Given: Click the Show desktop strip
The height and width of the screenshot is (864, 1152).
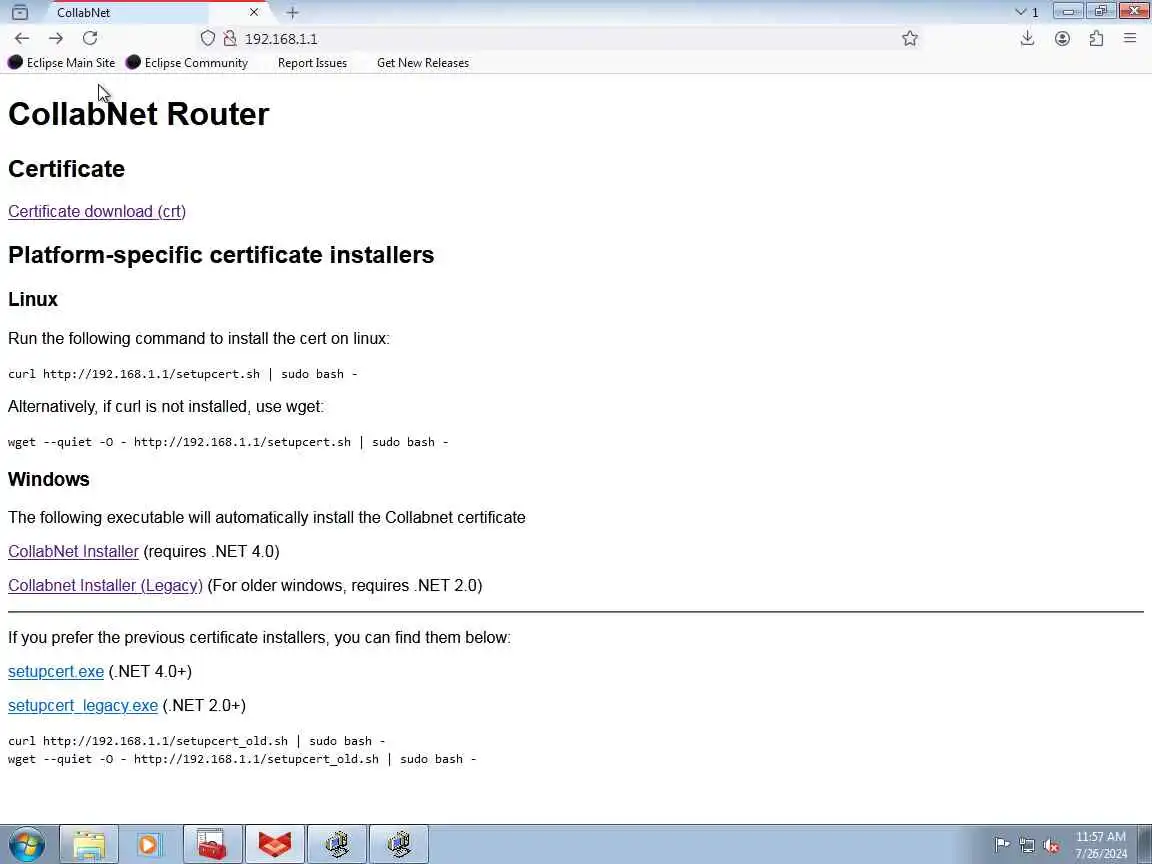Looking at the screenshot, I should [x=1145, y=844].
